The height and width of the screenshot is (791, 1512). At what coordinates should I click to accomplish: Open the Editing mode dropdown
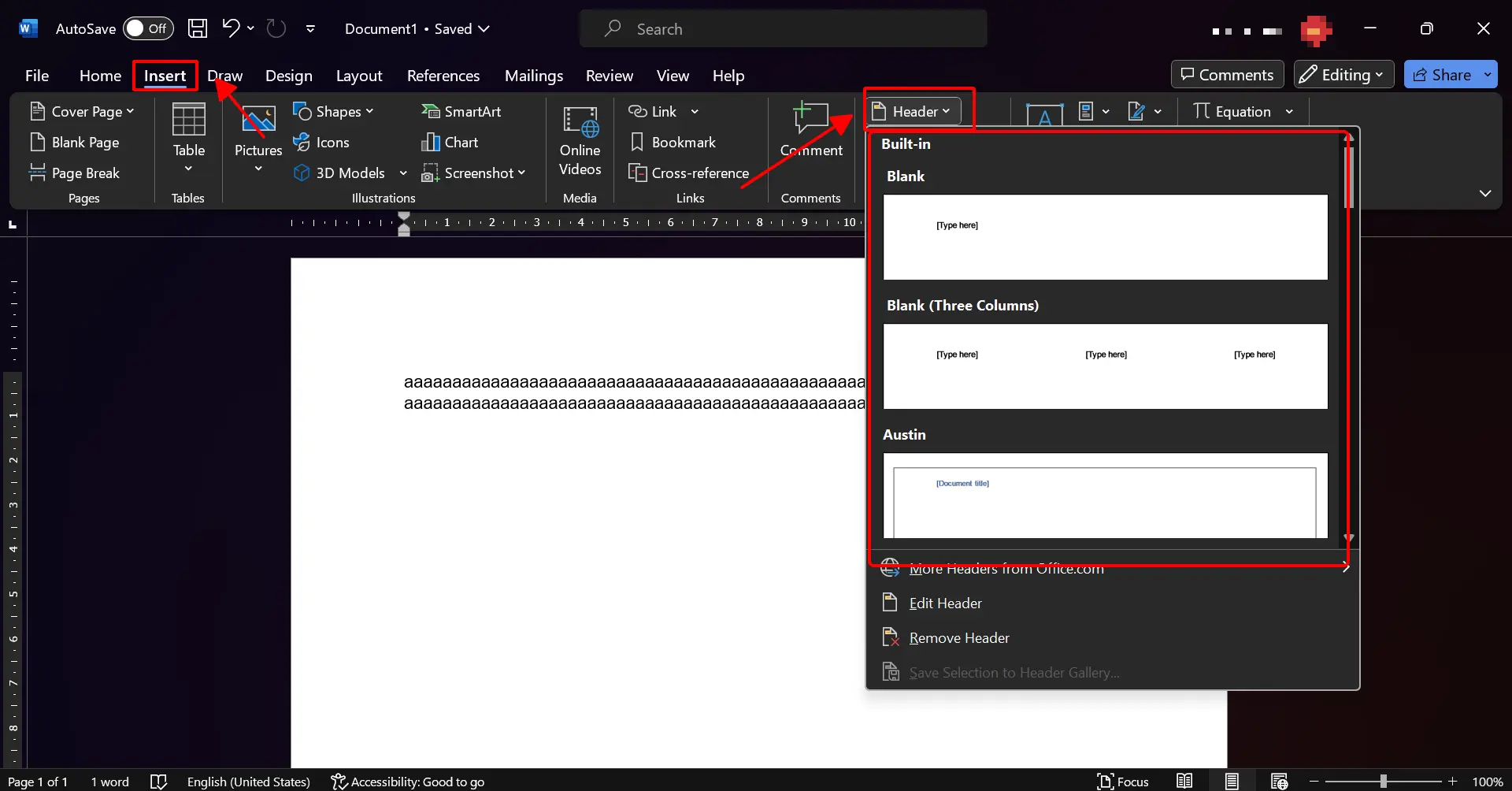pos(1343,75)
